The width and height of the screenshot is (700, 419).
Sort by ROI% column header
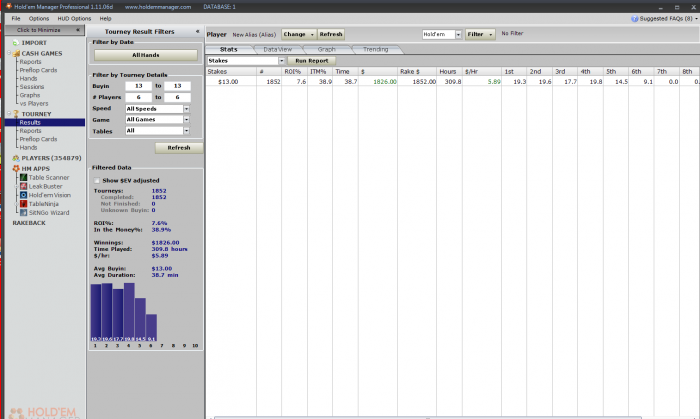294,71
